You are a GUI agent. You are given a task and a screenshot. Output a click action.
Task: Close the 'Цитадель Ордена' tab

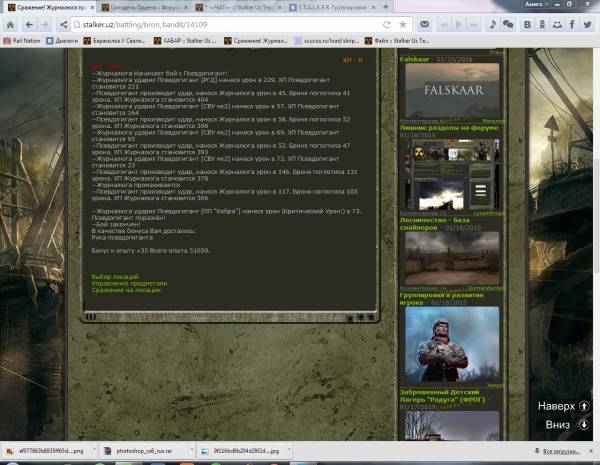point(186,7)
